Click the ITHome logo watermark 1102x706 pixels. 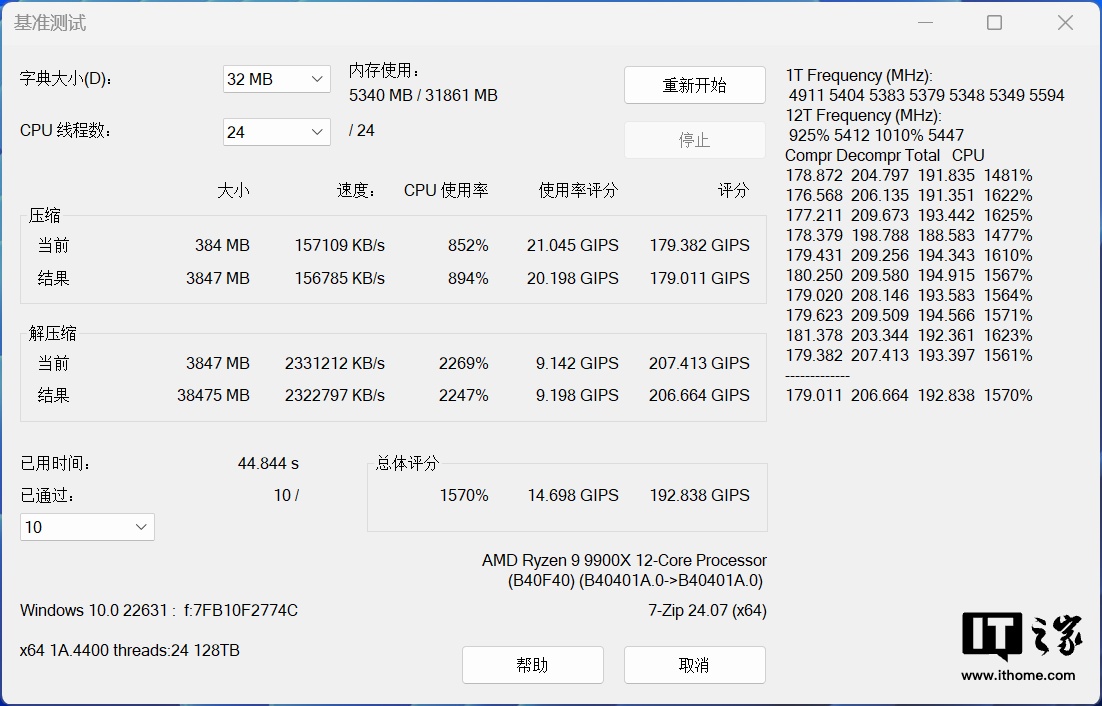click(x=1021, y=636)
